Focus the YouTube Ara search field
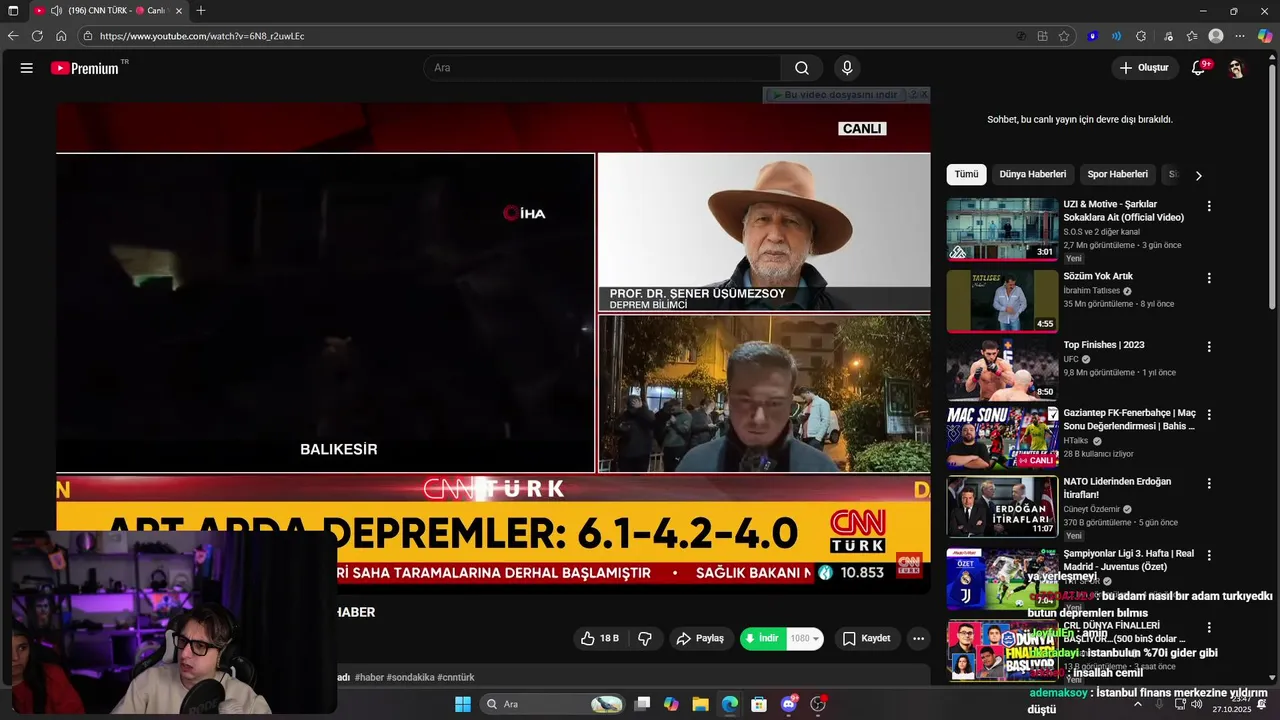 pos(602,68)
